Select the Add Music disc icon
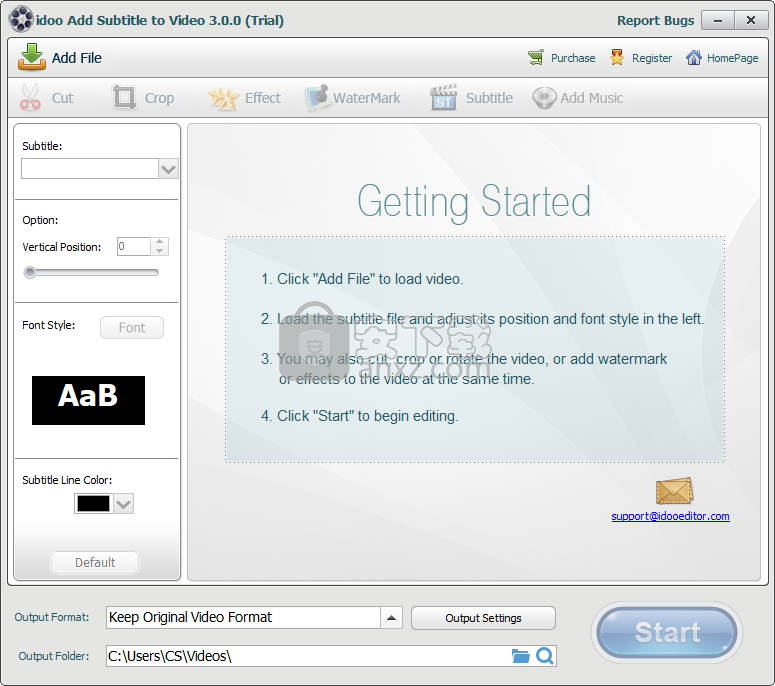Screen dimensions: 775x686 pyautogui.click(x=544, y=98)
